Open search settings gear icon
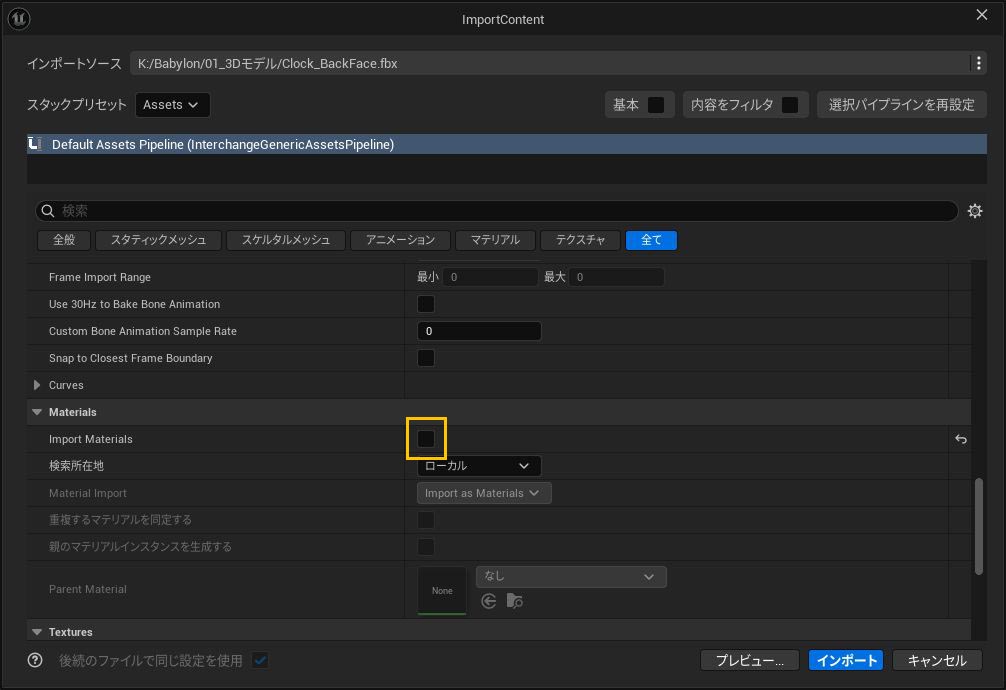1006x690 pixels. click(975, 211)
